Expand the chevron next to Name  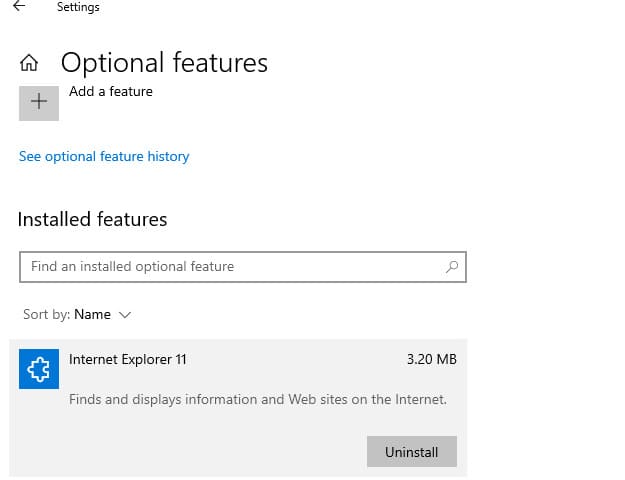[125, 315]
